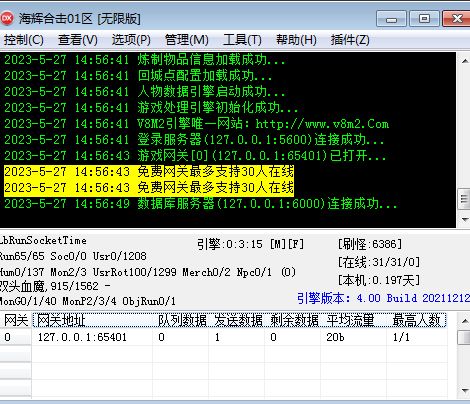
Task: Click gateway table scrollbar up arrow
Action: 464,321
